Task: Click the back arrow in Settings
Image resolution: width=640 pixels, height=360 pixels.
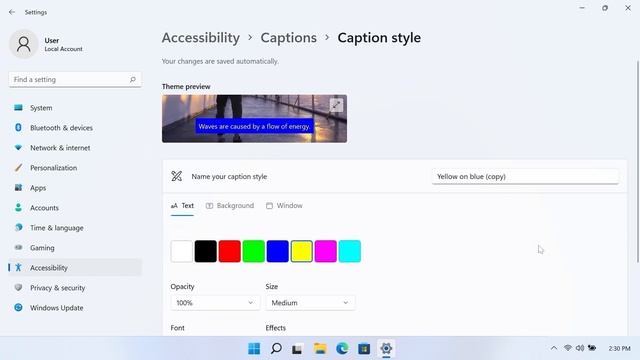Action: tap(12, 12)
